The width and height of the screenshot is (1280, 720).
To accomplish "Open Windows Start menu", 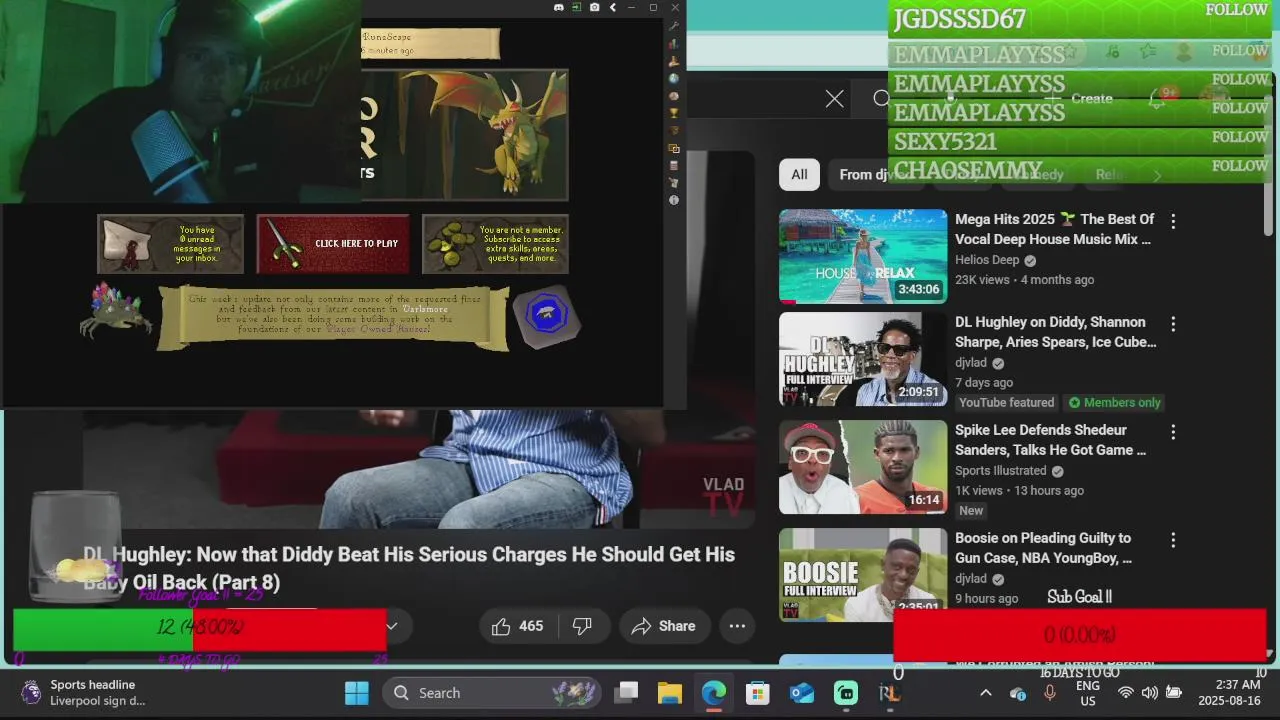I will 357,692.
